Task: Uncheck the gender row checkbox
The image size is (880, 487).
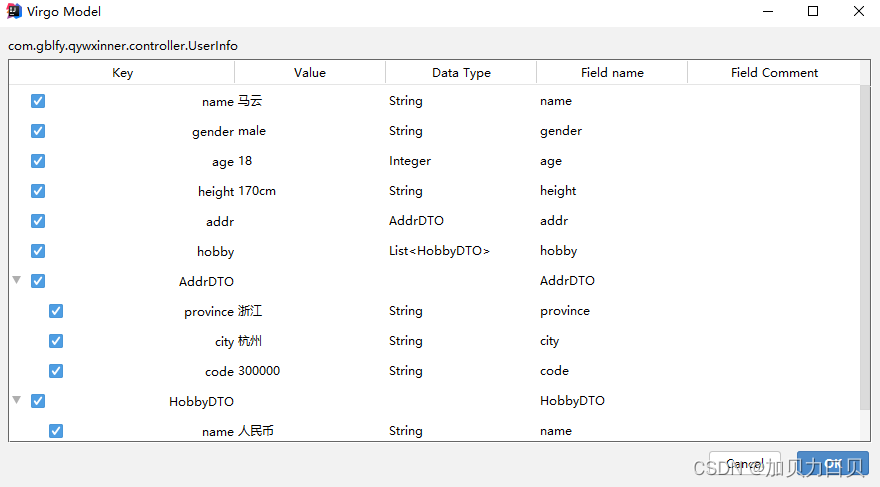Action: tap(38, 131)
